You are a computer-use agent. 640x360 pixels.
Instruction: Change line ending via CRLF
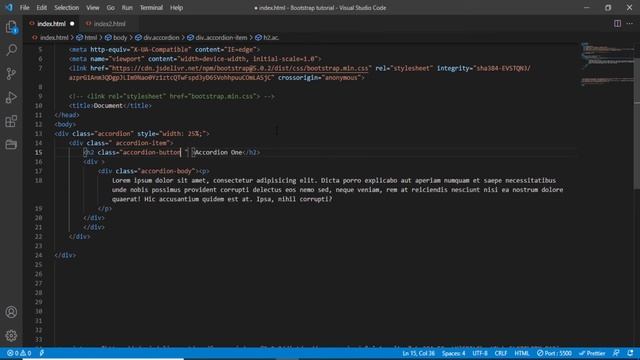pyautogui.click(x=500, y=353)
